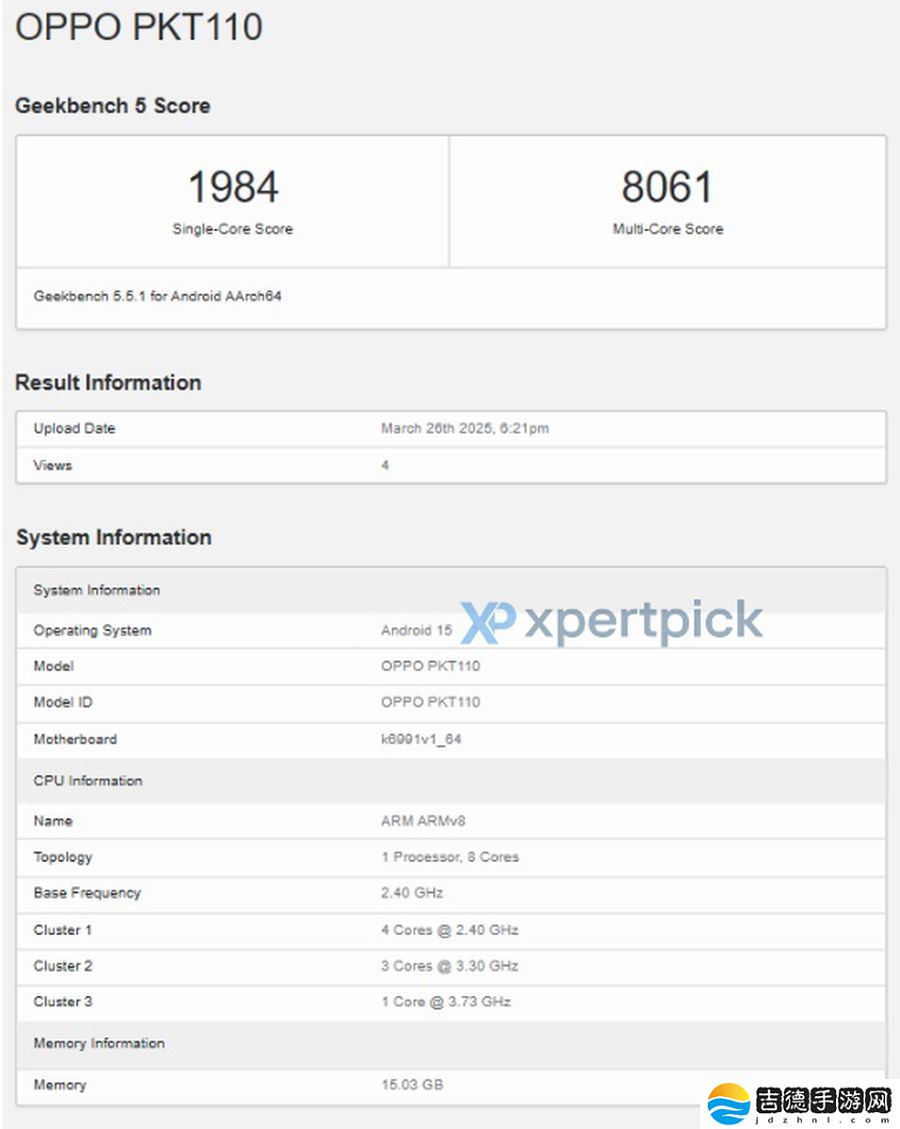Click the Model row label
This screenshot has height=1129, width=900.
pyautogui.click(x=53, y=666)
